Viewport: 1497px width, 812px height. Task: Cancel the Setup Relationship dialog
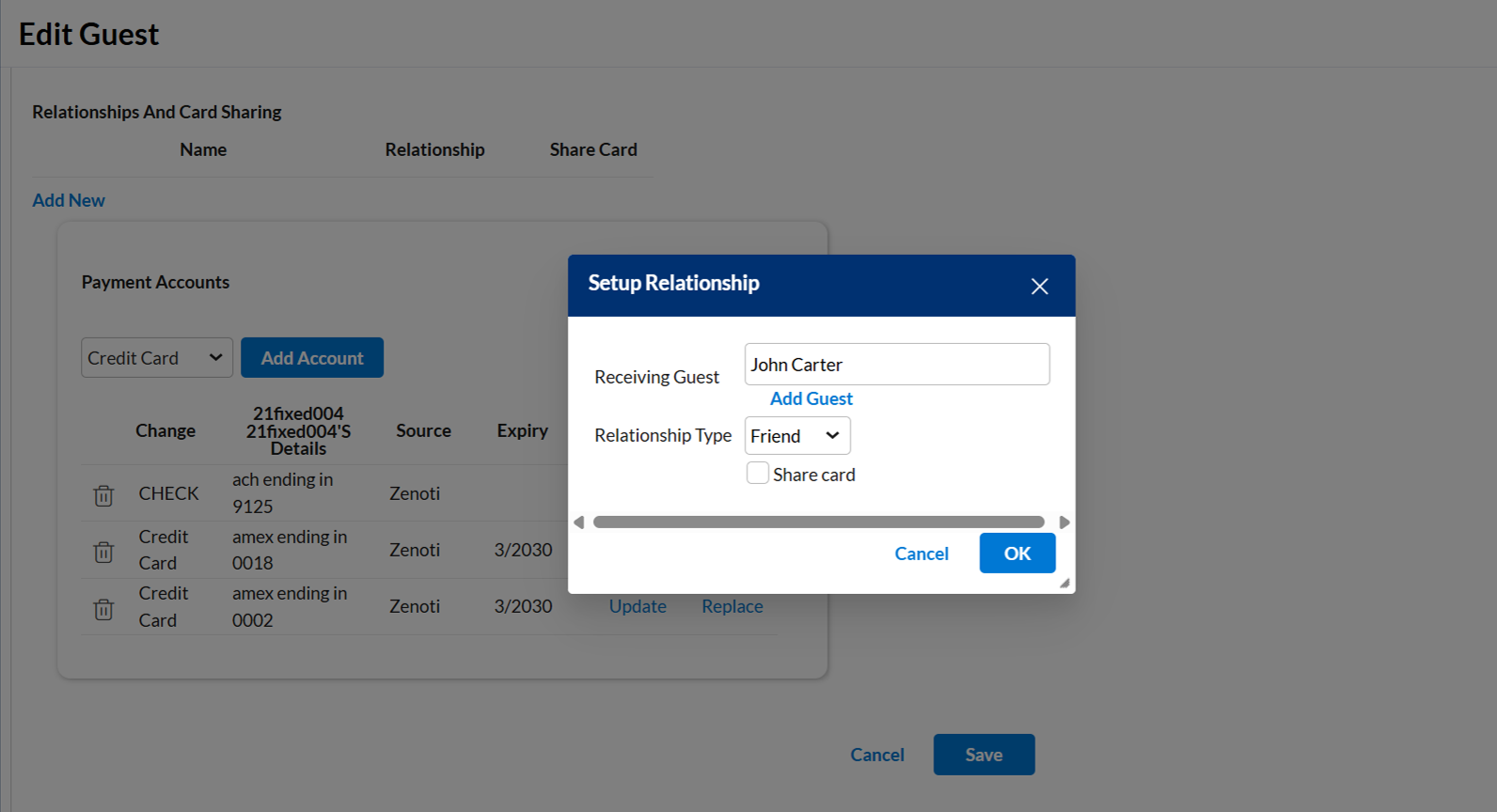click(x=922, y=554)
